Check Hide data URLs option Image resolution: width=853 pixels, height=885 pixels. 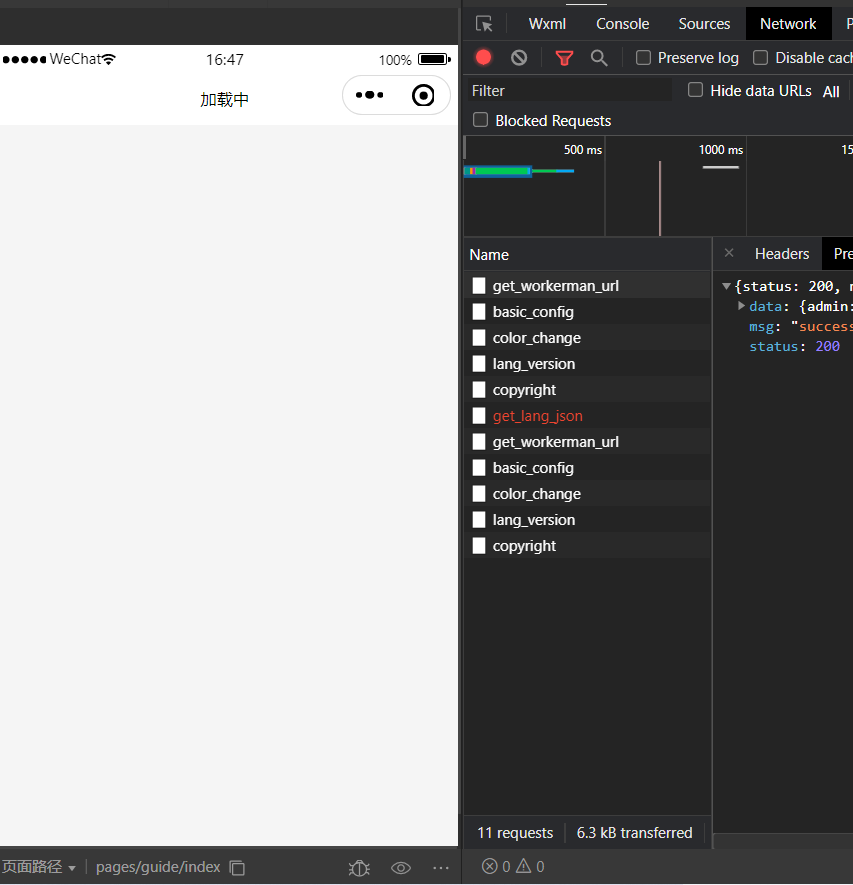[x=695, y=90]
